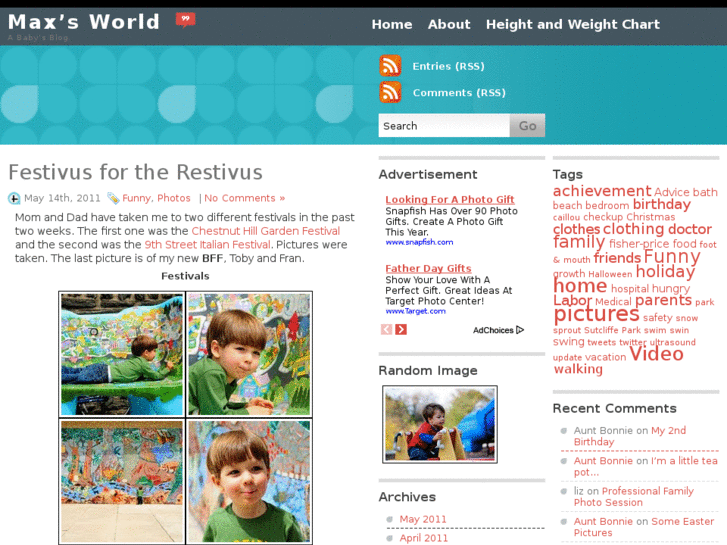Select the family tag

tap(579, 242)
